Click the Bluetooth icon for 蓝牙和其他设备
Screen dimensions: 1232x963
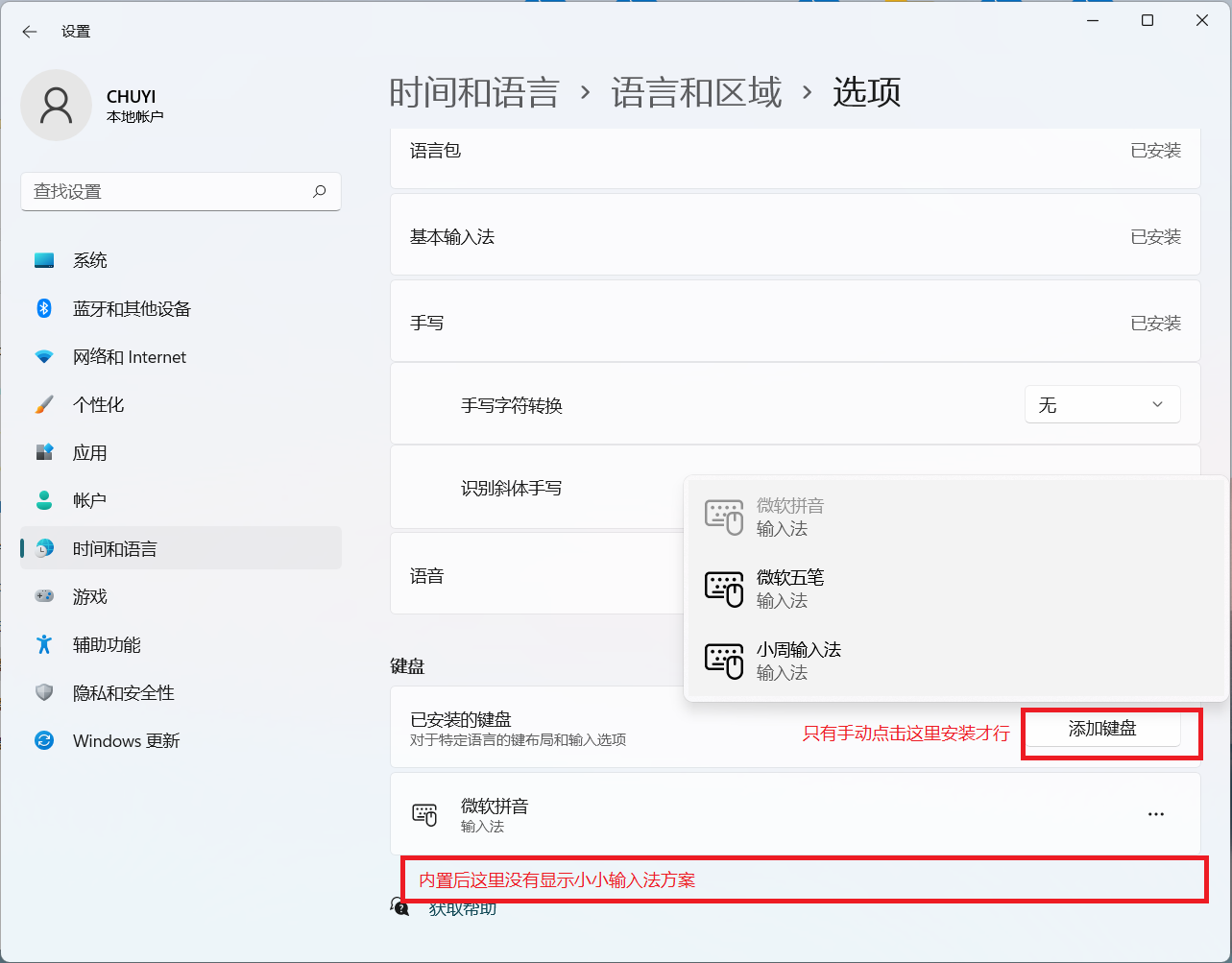(44, 308)
